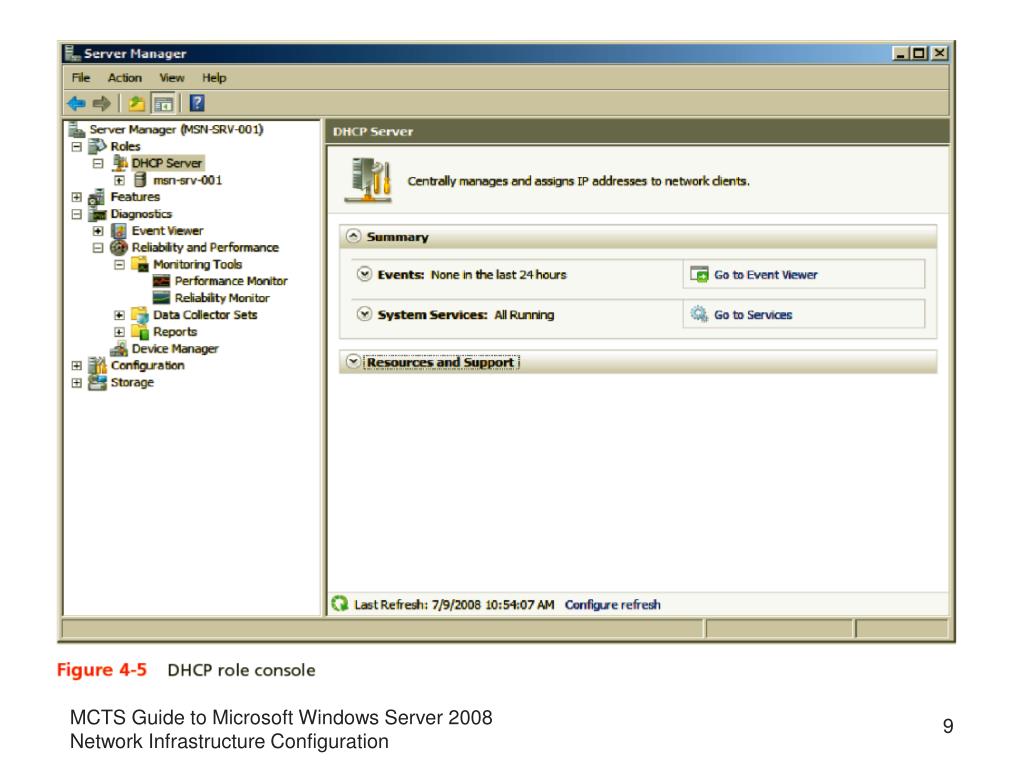Collapse the DHCP Server tree node
The height and width of the screenshot is (768, 1024).
(x=98, y=163)
